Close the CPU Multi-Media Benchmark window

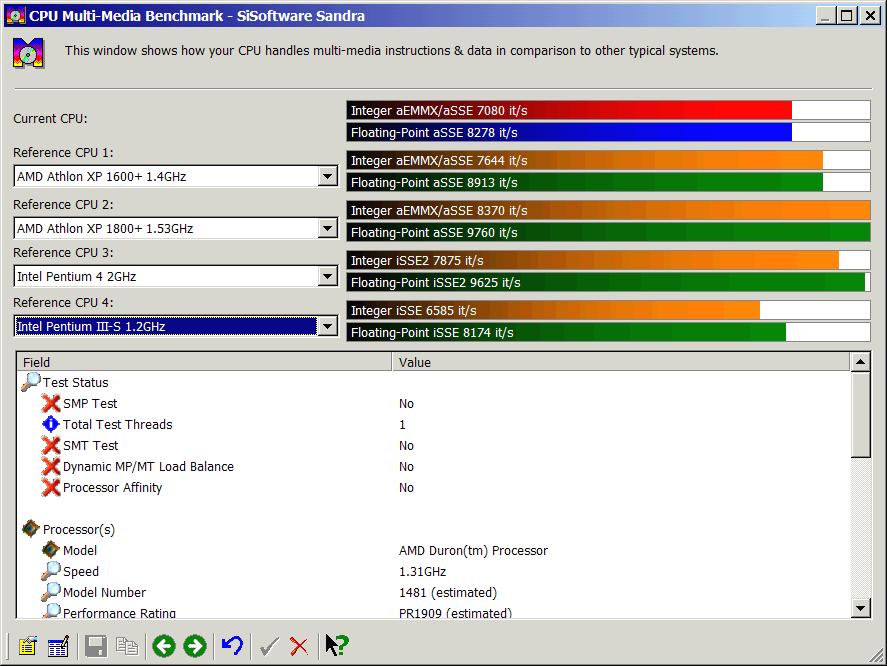870,16
